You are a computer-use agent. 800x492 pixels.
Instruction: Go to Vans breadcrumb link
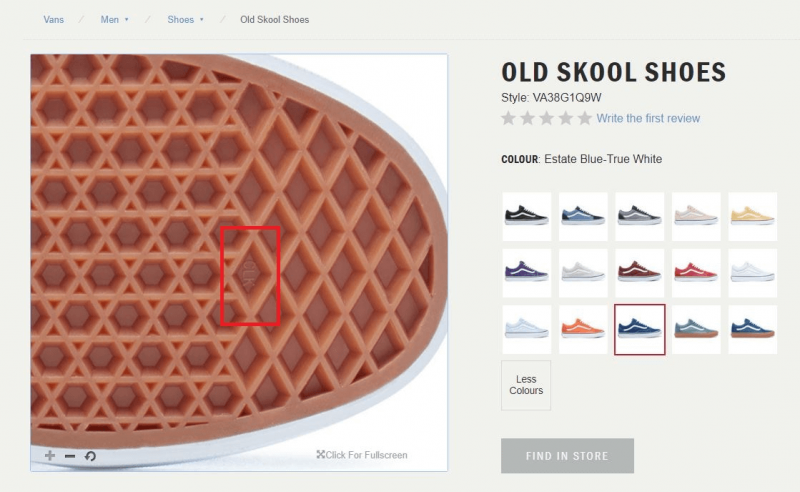pos(53,20)
